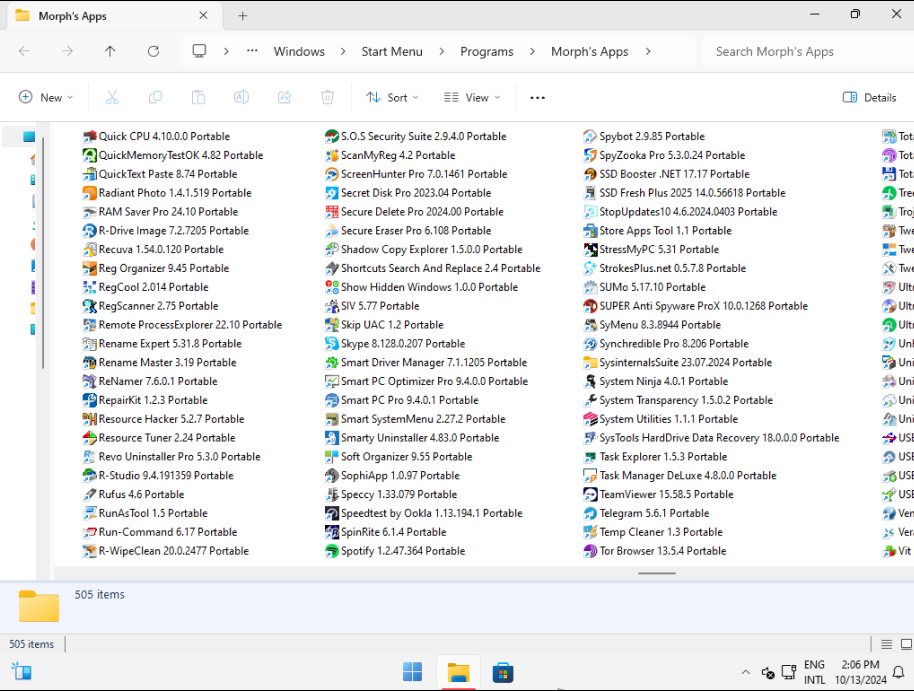914x691 pixels.
Task: Show hidden breadcrumb path ellipsis
Action: click(x=252, y=51)
